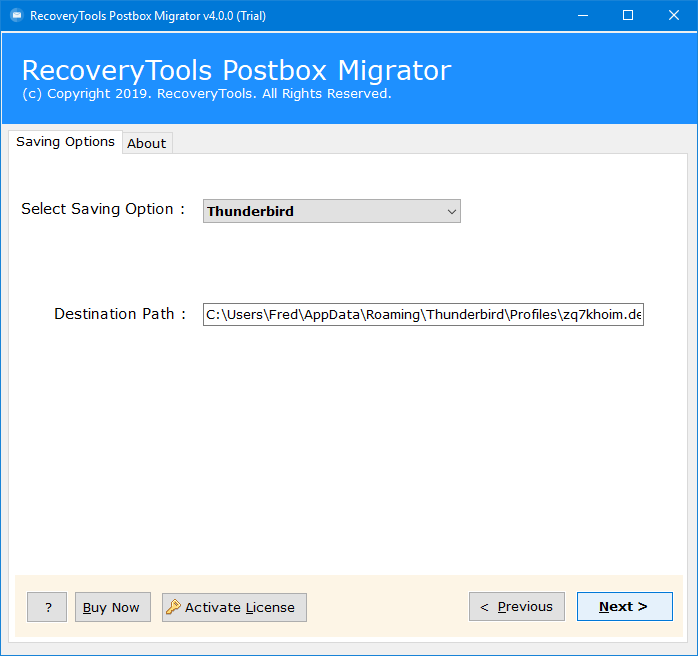Minimize the Postbox Migrator window
The height and width of the screenshot is (656, 698).
click(x=583, y=16)
